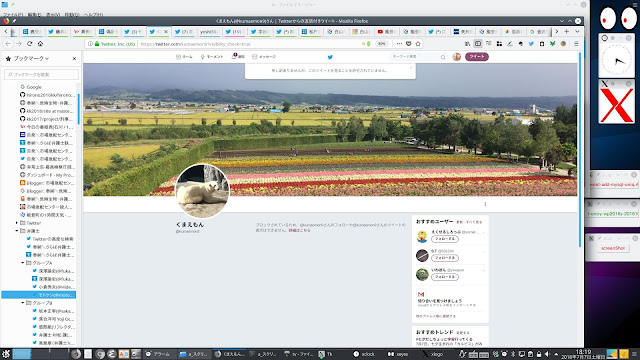Toggle the sidebar with the sidebar icon
The height and width of the screenshot is (360, 640).
(478, 44)
